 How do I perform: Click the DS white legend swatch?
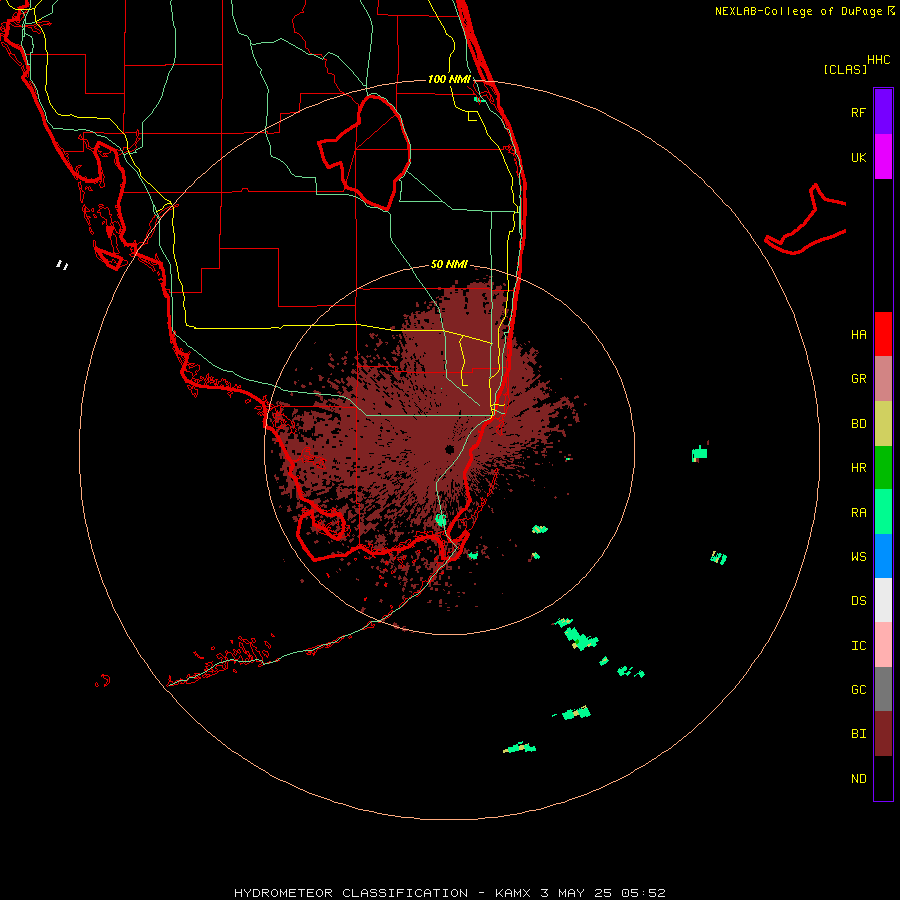pos(883,600)
